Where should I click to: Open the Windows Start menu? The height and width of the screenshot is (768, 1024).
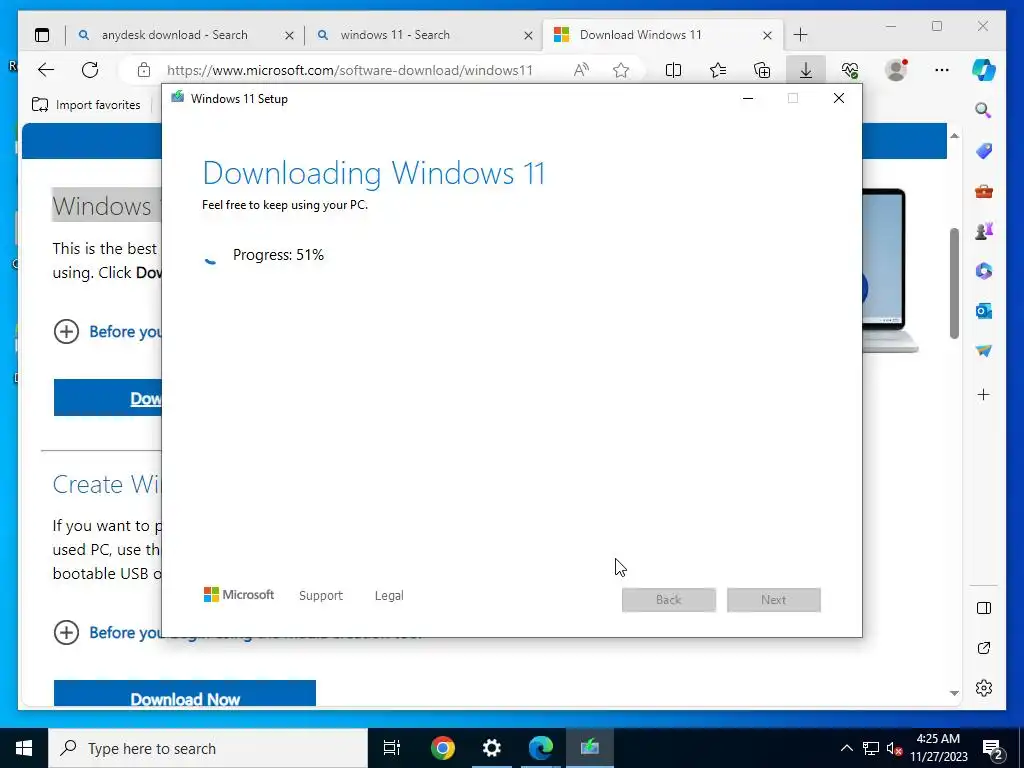point(24,748)
